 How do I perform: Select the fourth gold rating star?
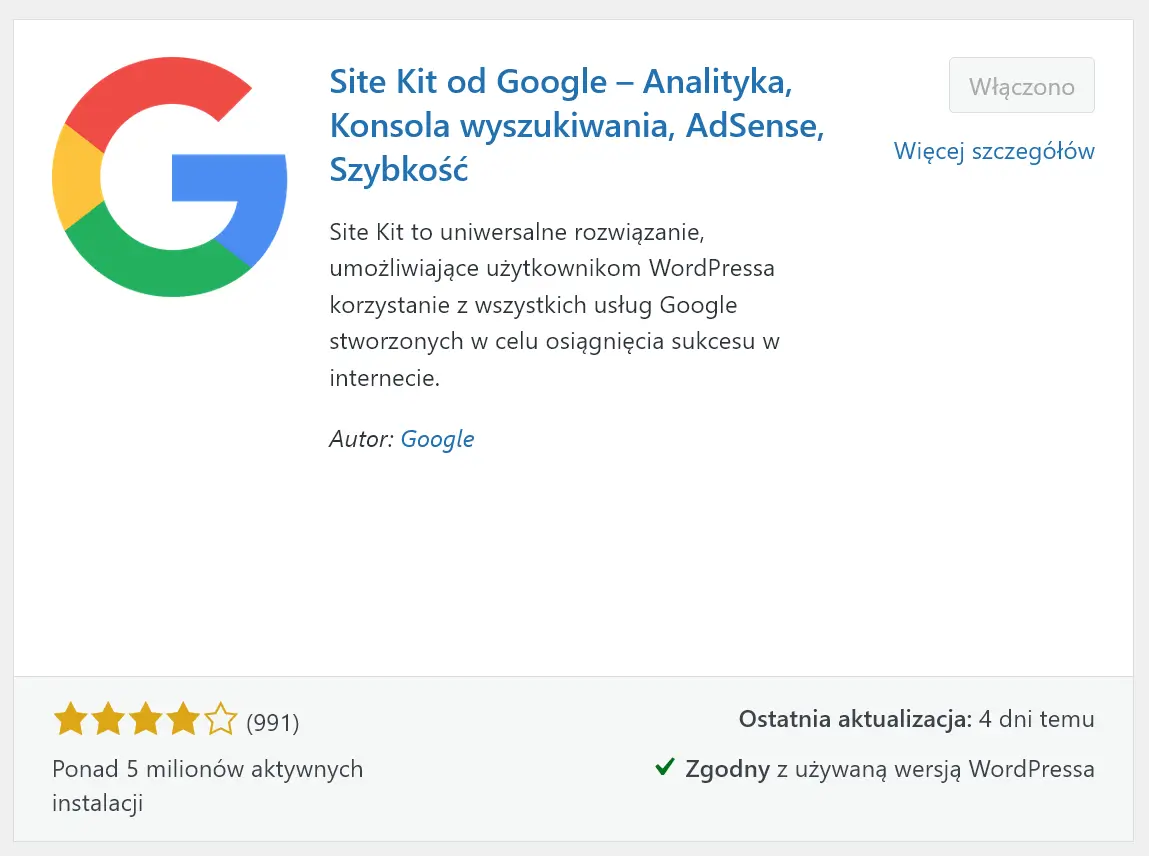point(181,718)
